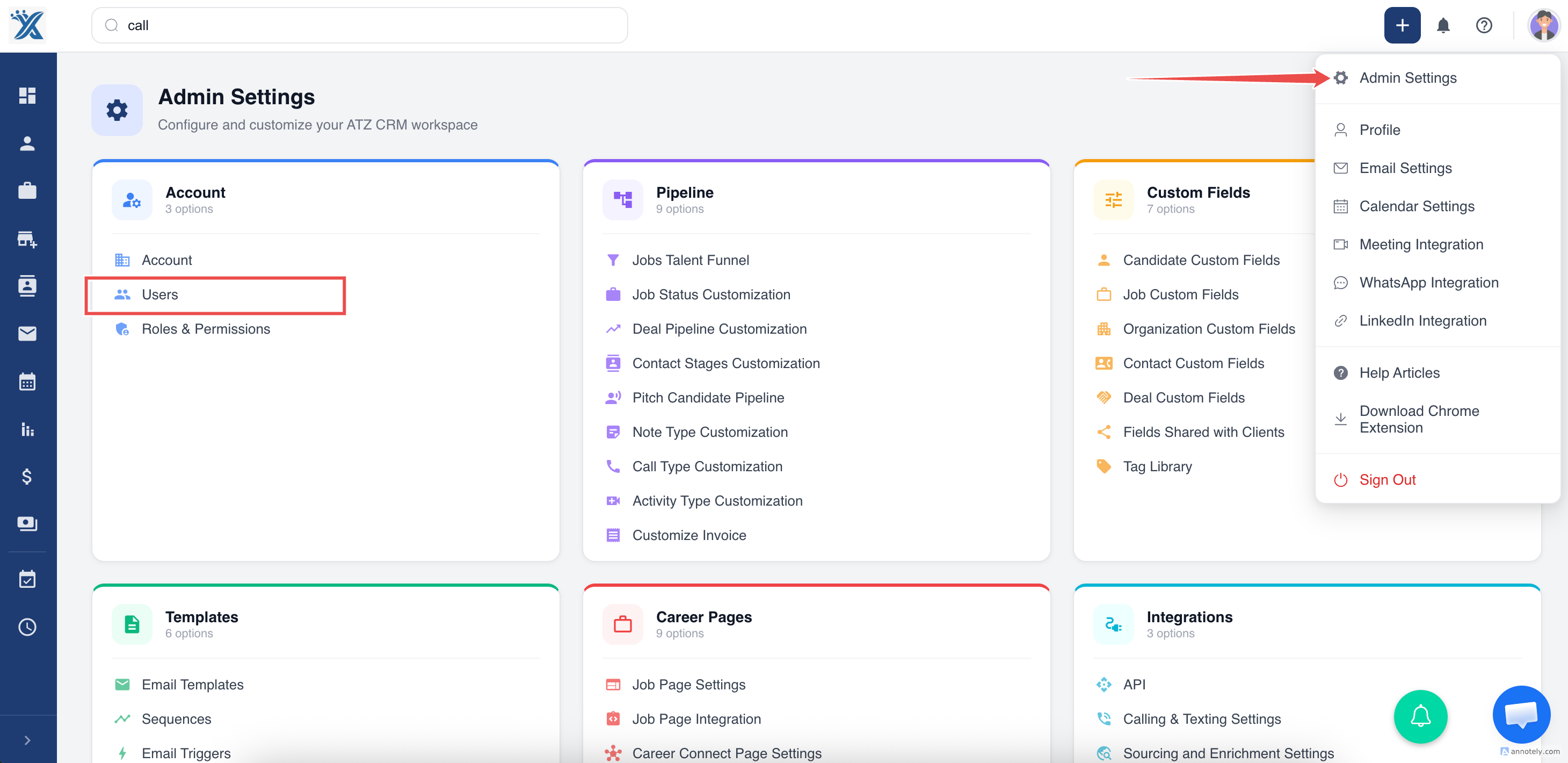The image size is (1568, 763).
Task: Open Calling & Texting Settings link
Action: (x=1202, y=719)
